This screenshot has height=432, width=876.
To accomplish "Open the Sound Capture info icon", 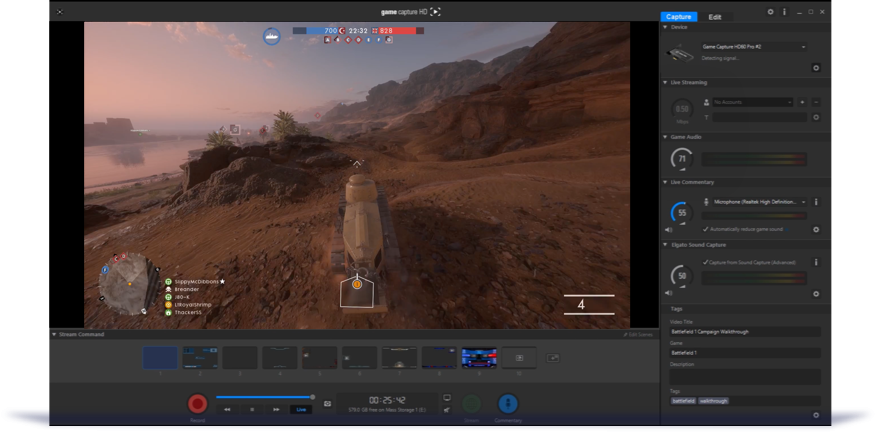I will click(816, 262).
